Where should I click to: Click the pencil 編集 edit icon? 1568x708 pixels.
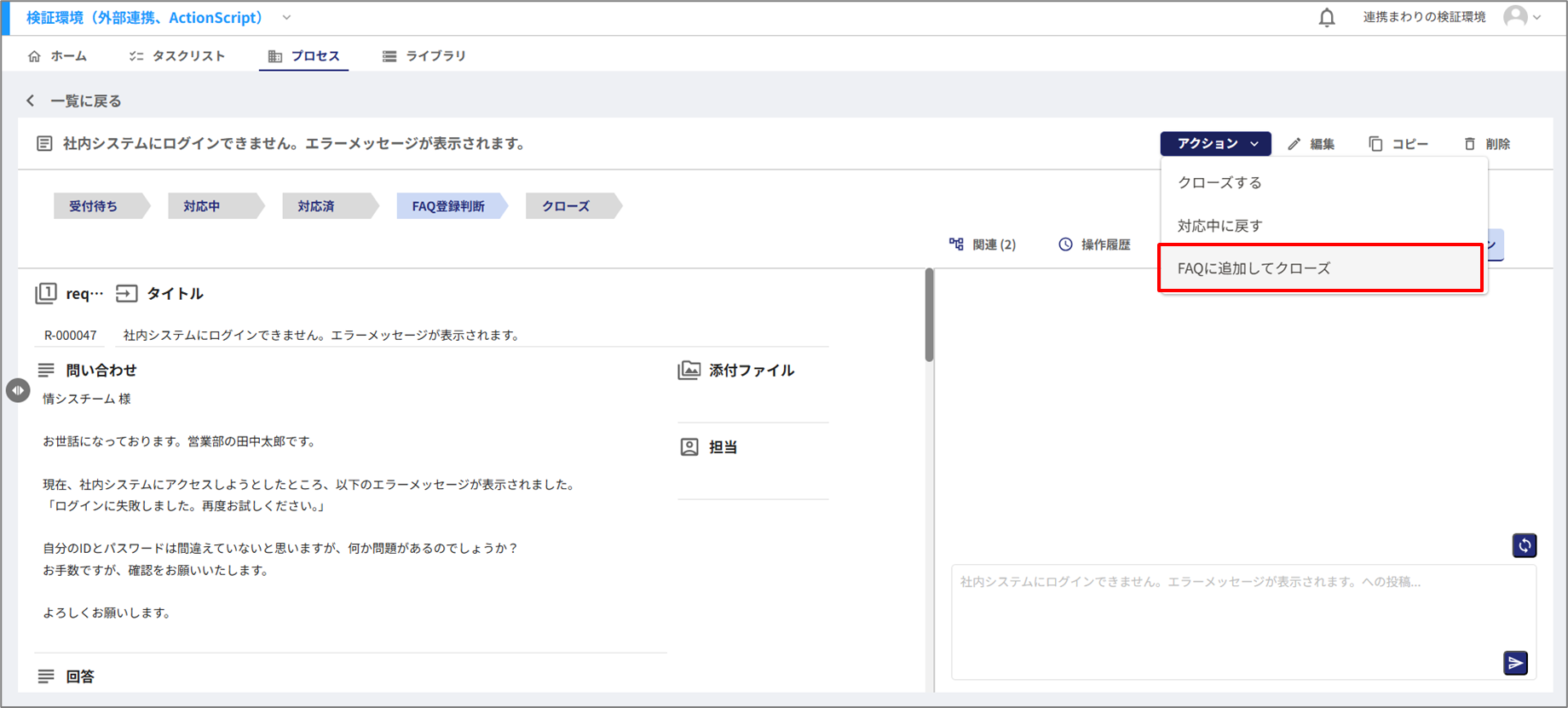(x=1294, y=144)
